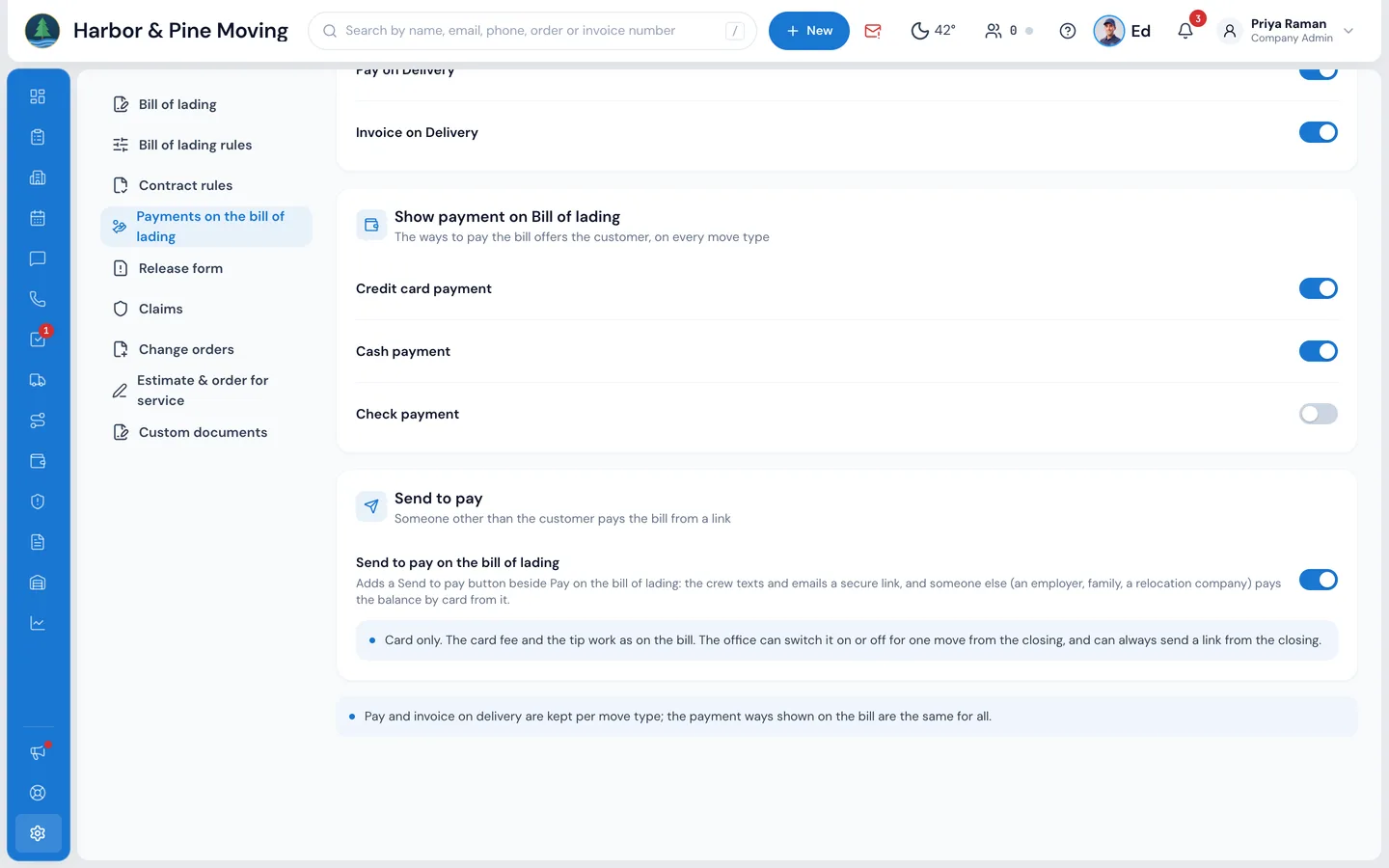
Task: Select Payments on the bill of lading
Action: [206, 227]
